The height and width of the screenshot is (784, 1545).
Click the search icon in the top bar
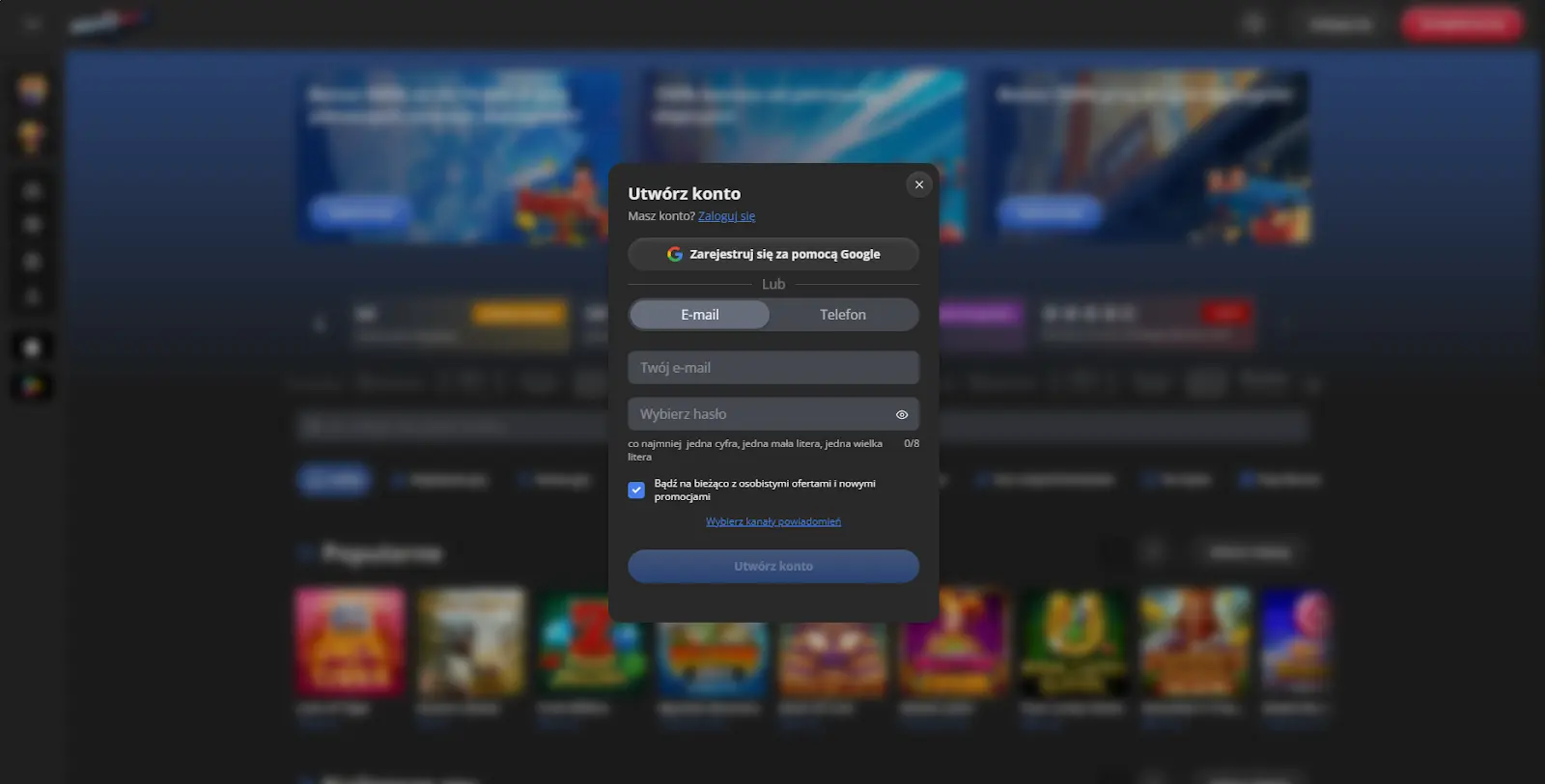tap(1253, 23)
